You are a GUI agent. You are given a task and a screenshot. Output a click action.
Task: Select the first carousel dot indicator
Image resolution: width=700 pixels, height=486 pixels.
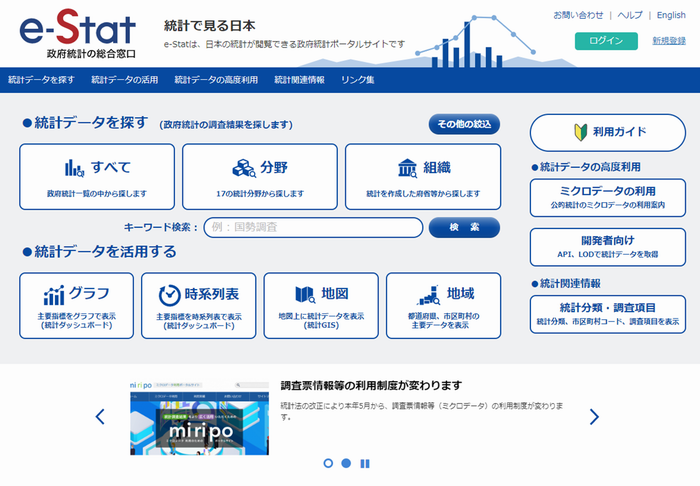tap(328, 463)
